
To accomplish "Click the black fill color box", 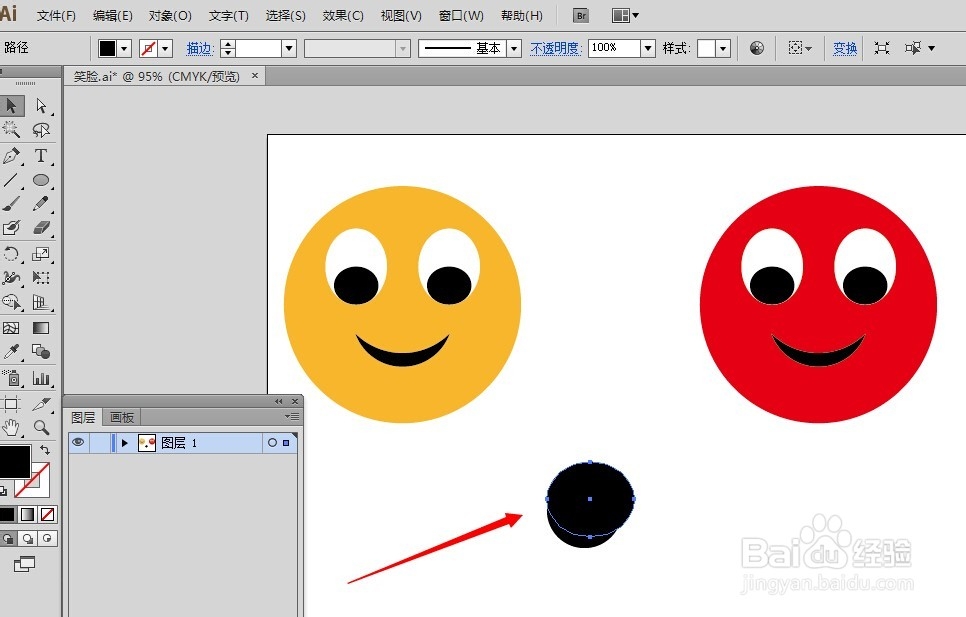I will [14, 462].
